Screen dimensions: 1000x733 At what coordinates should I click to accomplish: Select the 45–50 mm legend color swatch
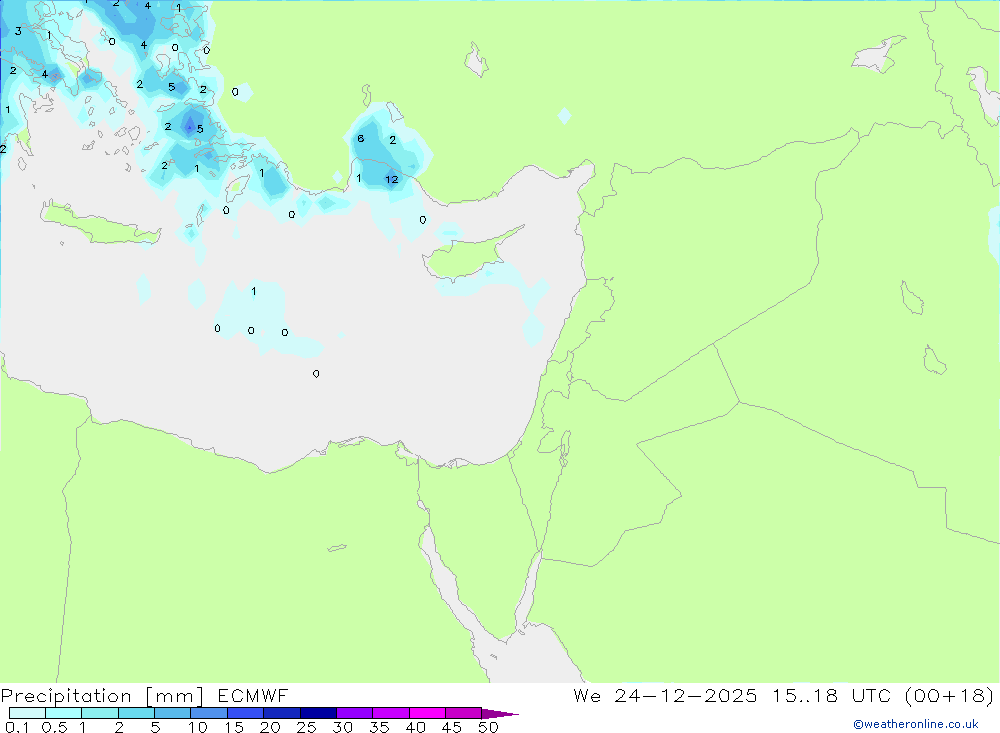[x=464, y=713]
